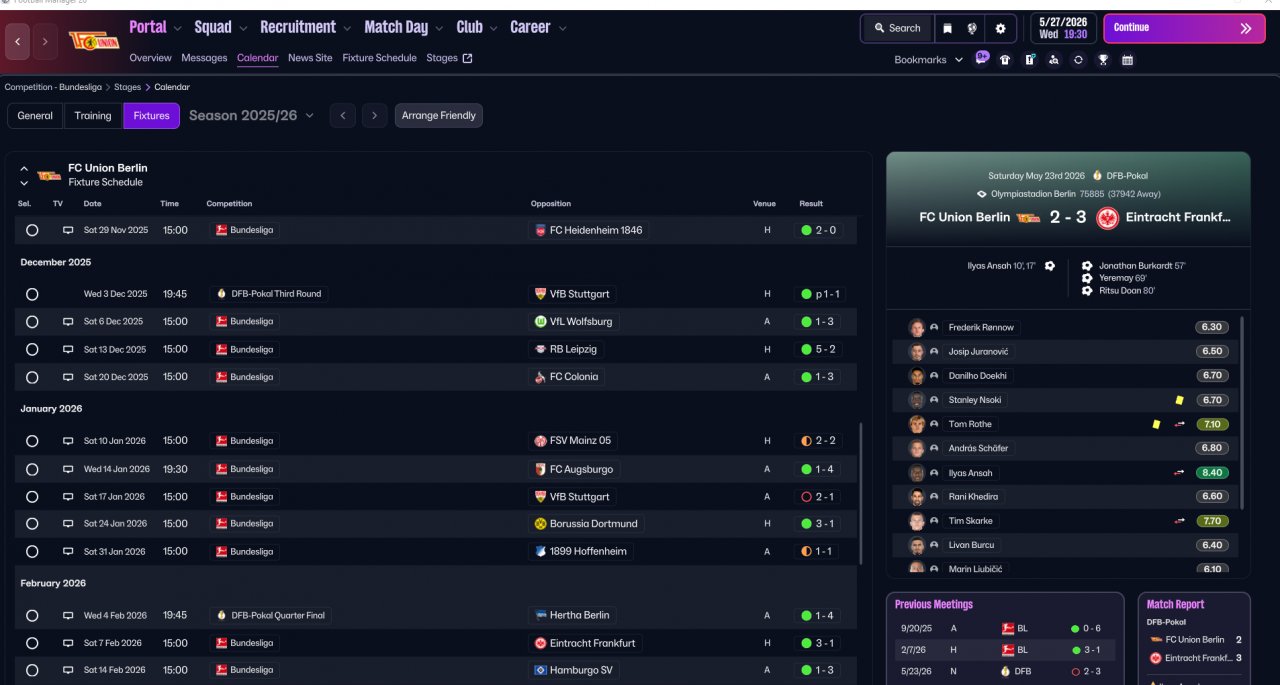The width and height of the screenshot is (1280, 685).
Task: Click the Search button
Action: (x=897, y=28)
